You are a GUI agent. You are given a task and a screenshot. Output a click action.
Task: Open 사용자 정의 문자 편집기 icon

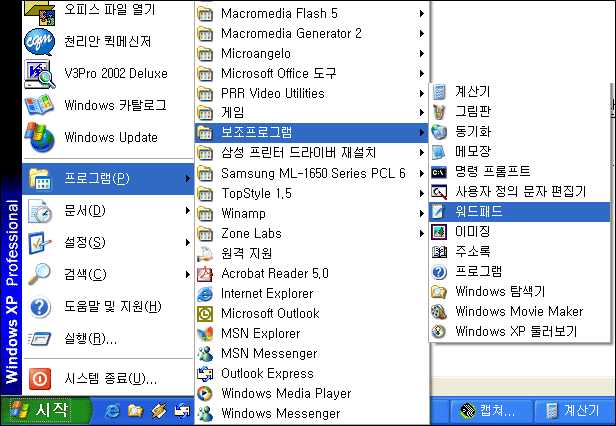(439, 192)
